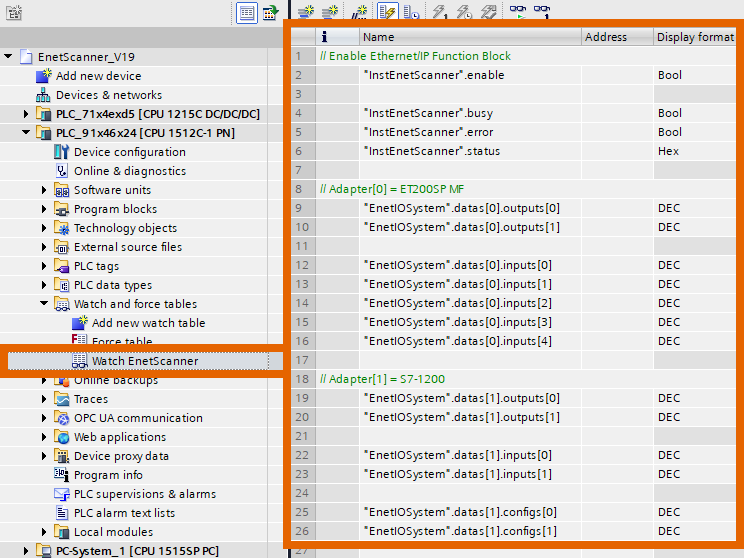
Task: Click the OPC UA communication icon
Action: [x=61, y=418]
